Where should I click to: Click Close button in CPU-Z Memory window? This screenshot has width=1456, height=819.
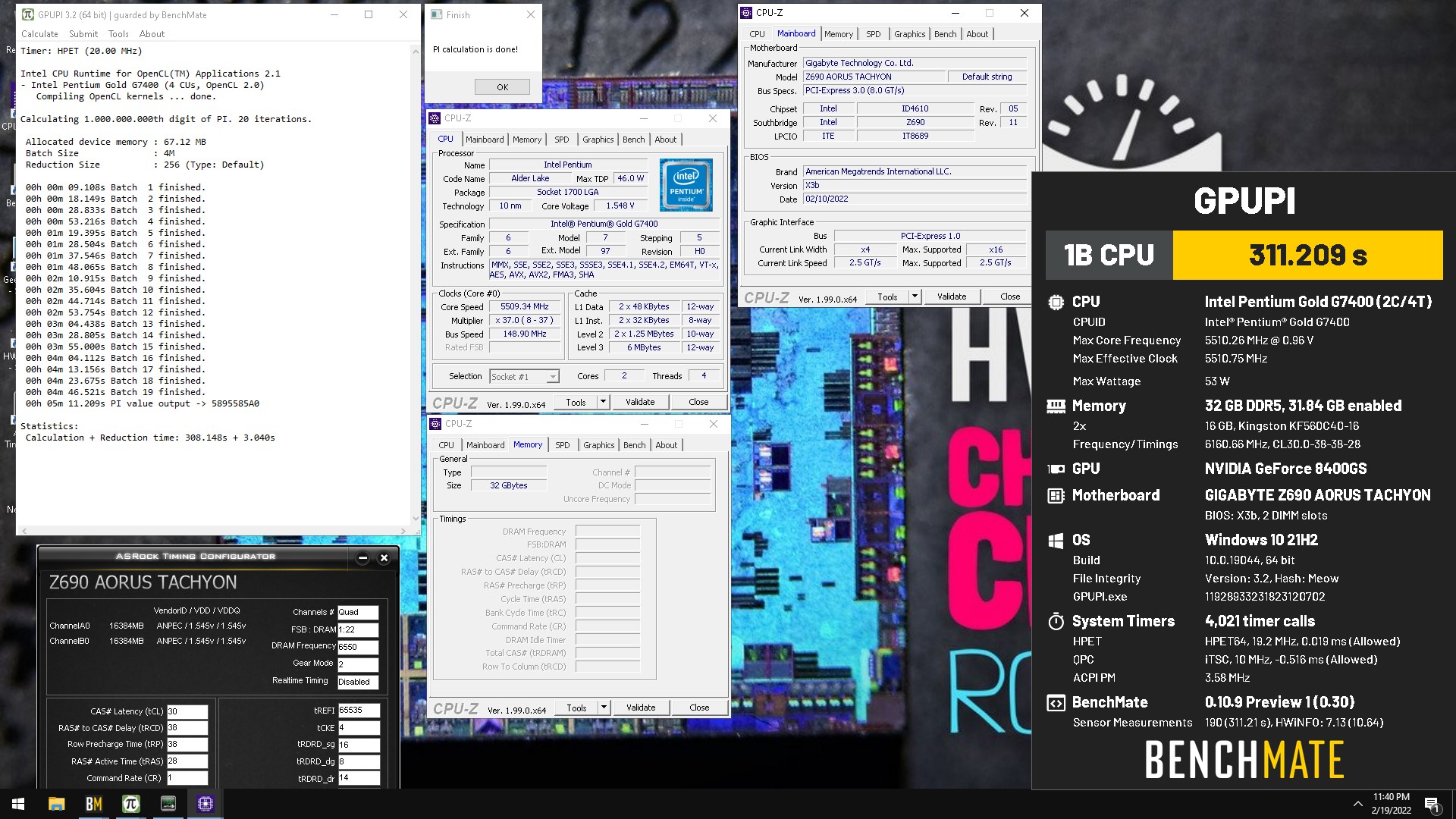point(699,708)
